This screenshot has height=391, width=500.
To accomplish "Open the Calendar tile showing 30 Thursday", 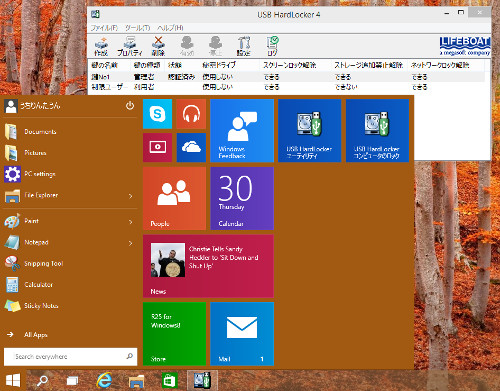I will pos(242,198).
